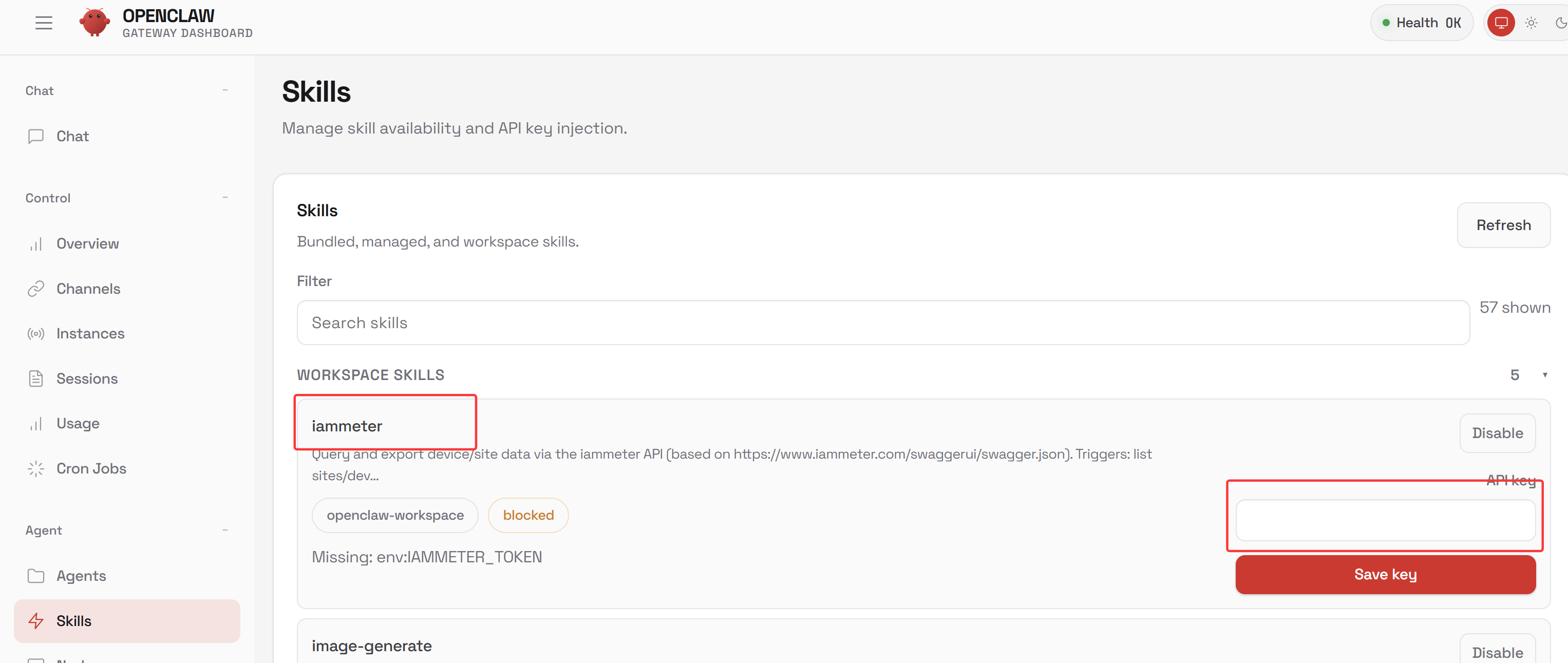Select the Instances broadcast icon
1568x663 pixels.
point(36,333)
